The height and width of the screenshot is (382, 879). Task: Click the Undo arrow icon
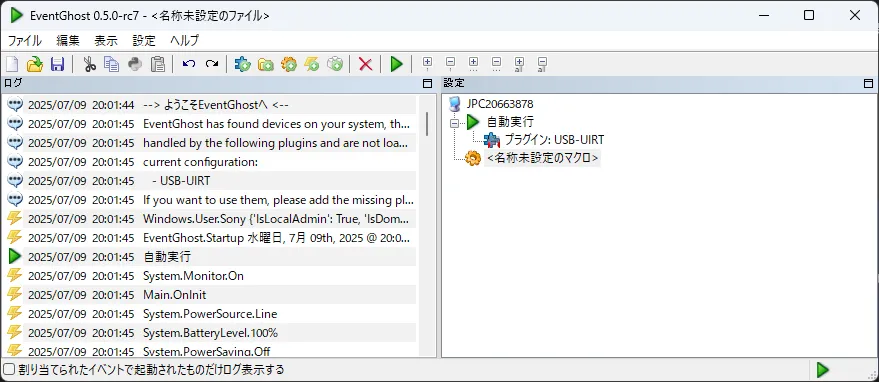189,64
